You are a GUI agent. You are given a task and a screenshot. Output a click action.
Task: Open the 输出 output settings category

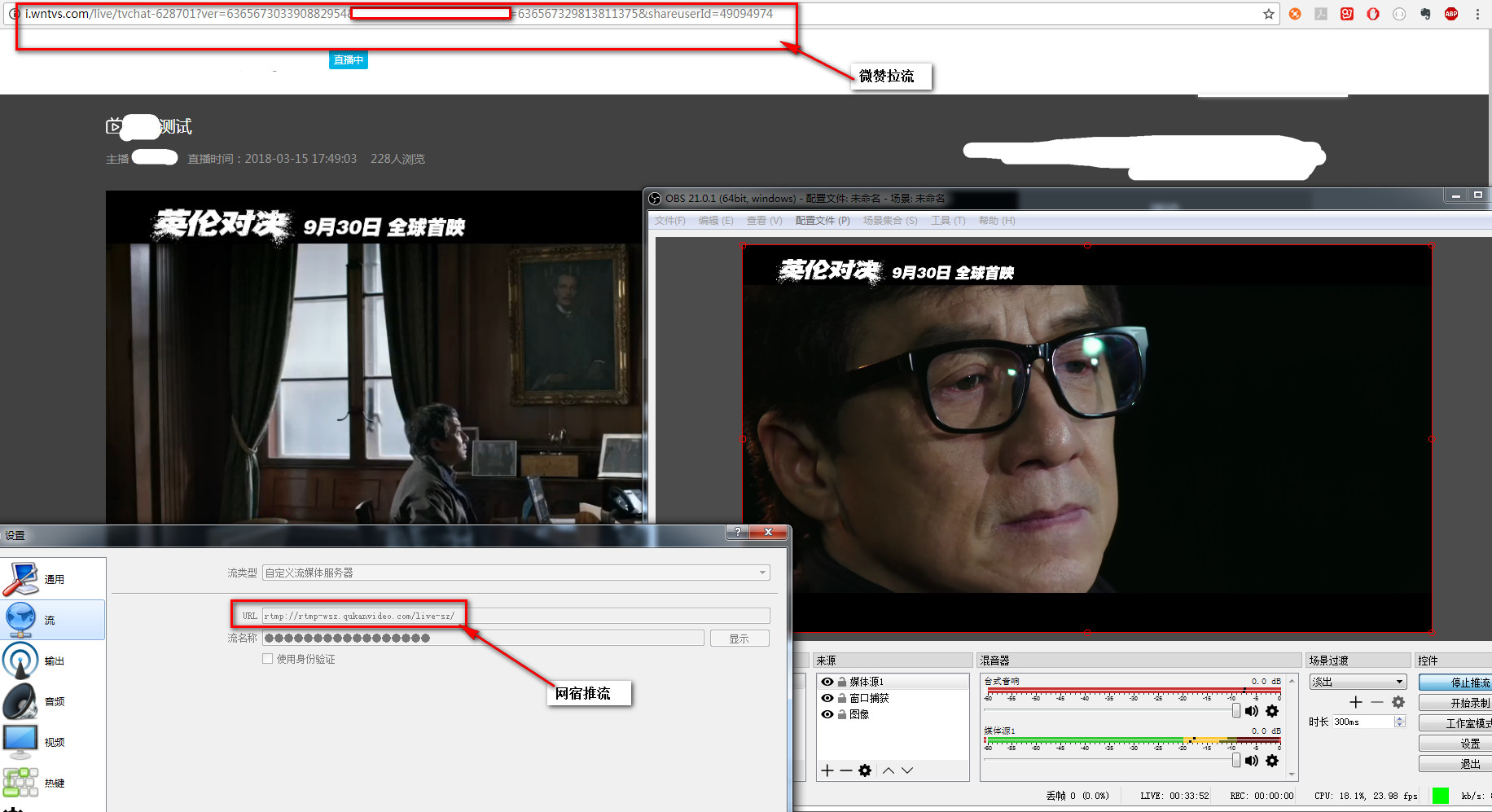pyautogui.click(x=54, y=661)
